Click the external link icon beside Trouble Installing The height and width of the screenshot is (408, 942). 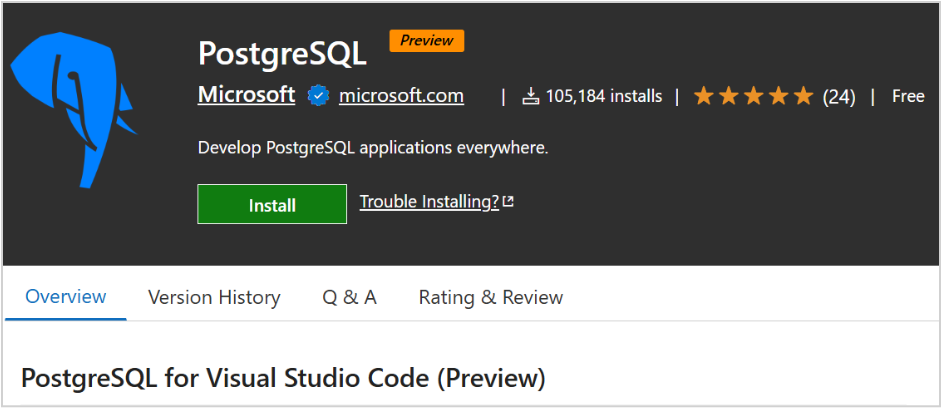[x=508, y=202]
